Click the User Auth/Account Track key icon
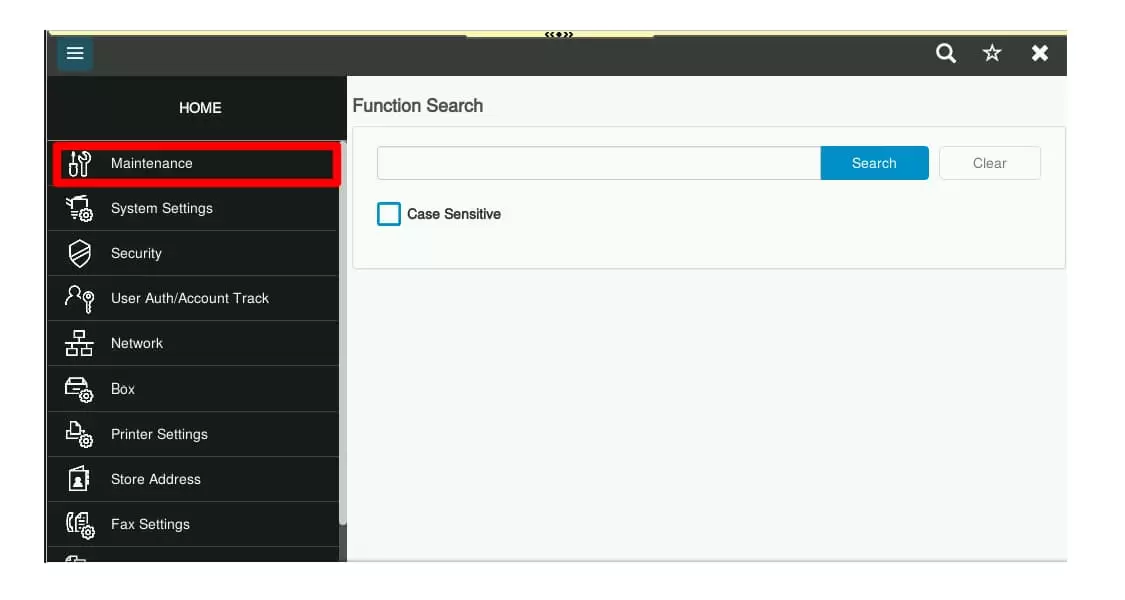The width and height of the screenshot is (1125, 600). [x=79, y=299]
